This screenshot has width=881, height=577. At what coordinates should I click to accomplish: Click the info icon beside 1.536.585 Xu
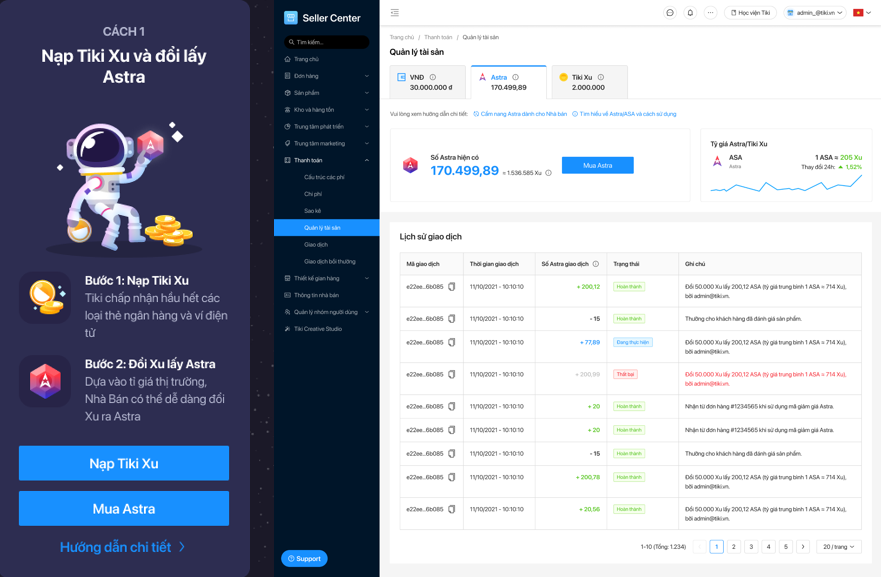(x=548, y=173)
